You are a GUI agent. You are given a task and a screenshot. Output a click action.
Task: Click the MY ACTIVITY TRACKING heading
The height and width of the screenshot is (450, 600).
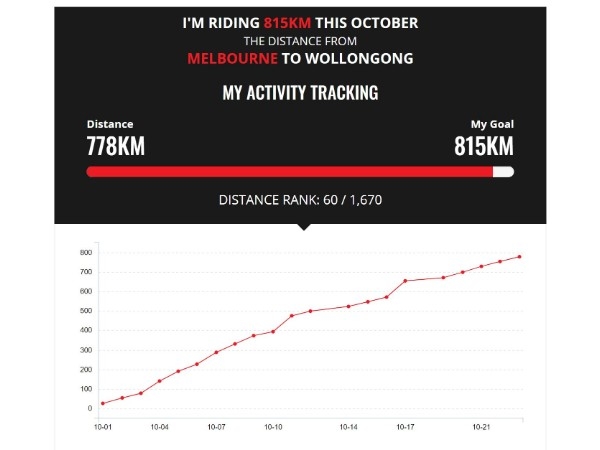pyautogui.click(x=300, y=93)
